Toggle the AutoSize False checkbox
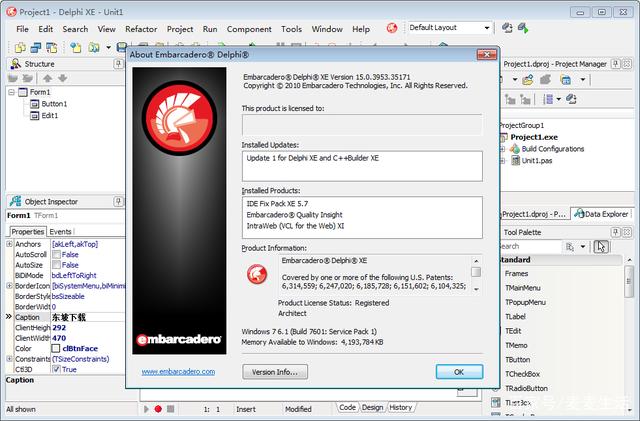640x421 pixels. 56,265
